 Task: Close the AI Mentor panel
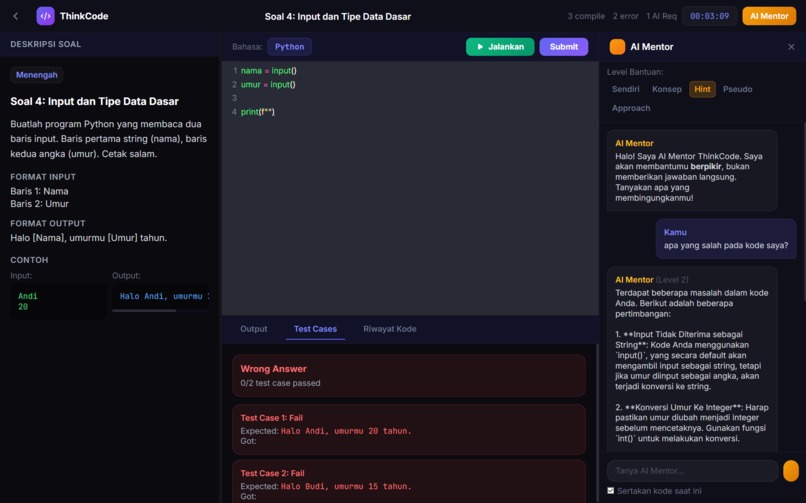point(791,47)
